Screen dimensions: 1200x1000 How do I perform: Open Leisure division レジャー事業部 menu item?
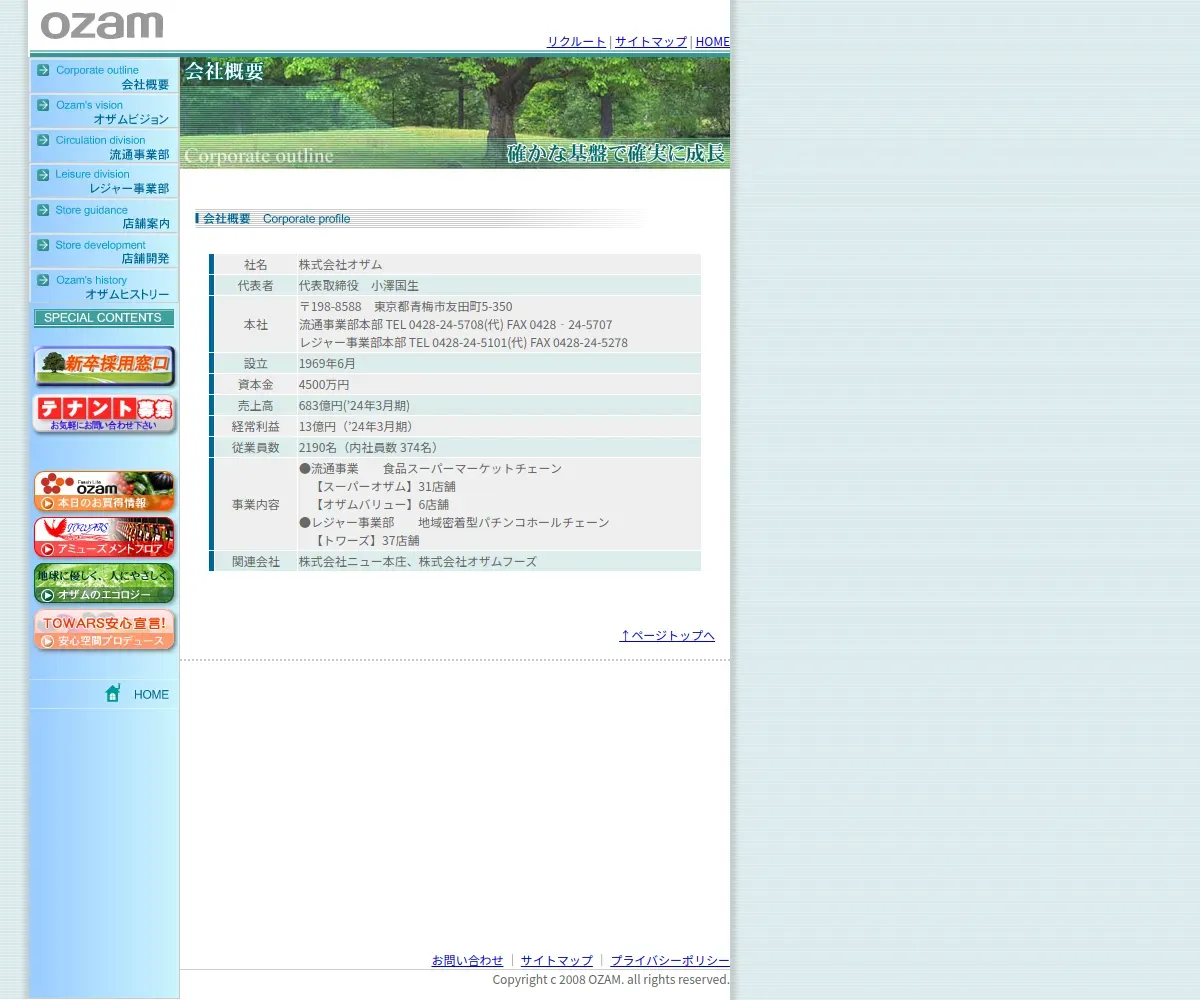[104, 181]
